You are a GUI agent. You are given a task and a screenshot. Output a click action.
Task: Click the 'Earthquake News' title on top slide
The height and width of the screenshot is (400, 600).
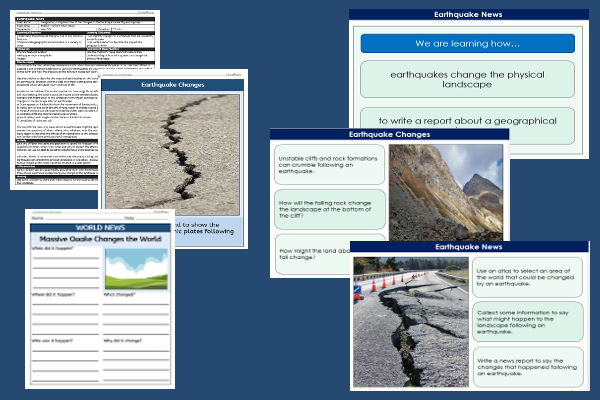coord(468,15)
